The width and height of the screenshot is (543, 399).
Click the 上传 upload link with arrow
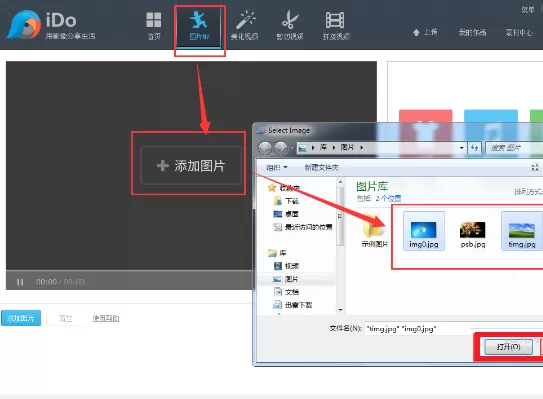click(425, 32)
